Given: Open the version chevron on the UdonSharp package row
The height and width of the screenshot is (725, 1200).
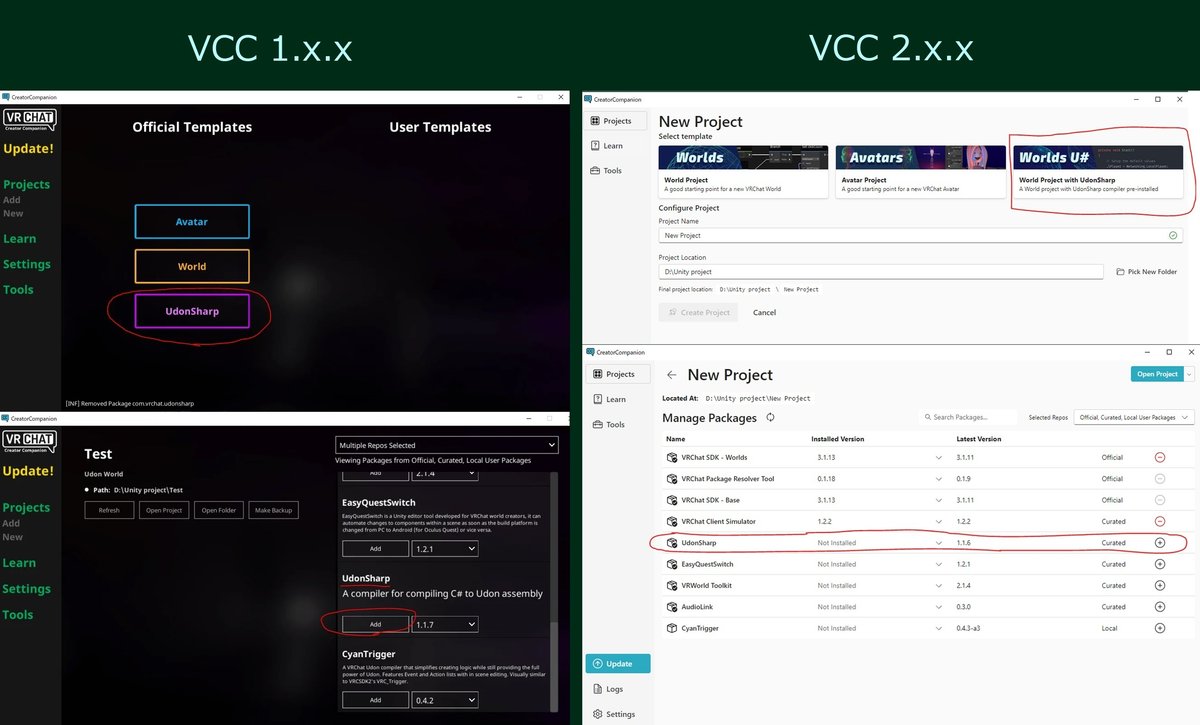Looking at the screenshot, I should (938, 543).
